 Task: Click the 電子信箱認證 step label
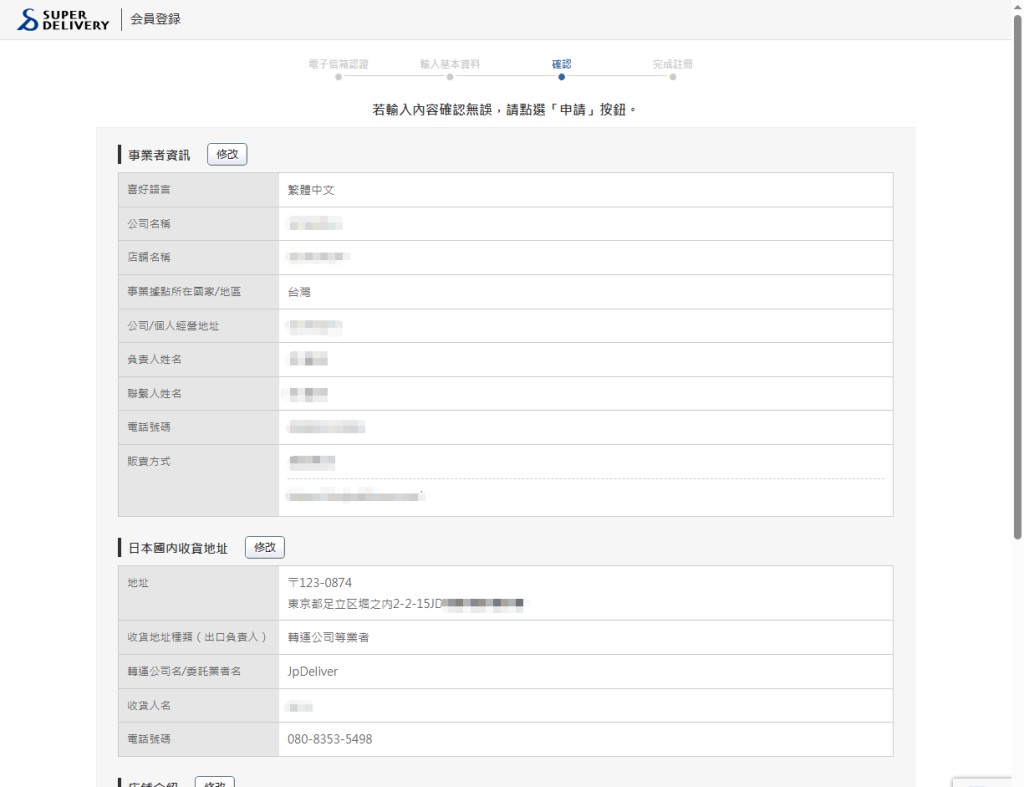[x=338, y=64]
